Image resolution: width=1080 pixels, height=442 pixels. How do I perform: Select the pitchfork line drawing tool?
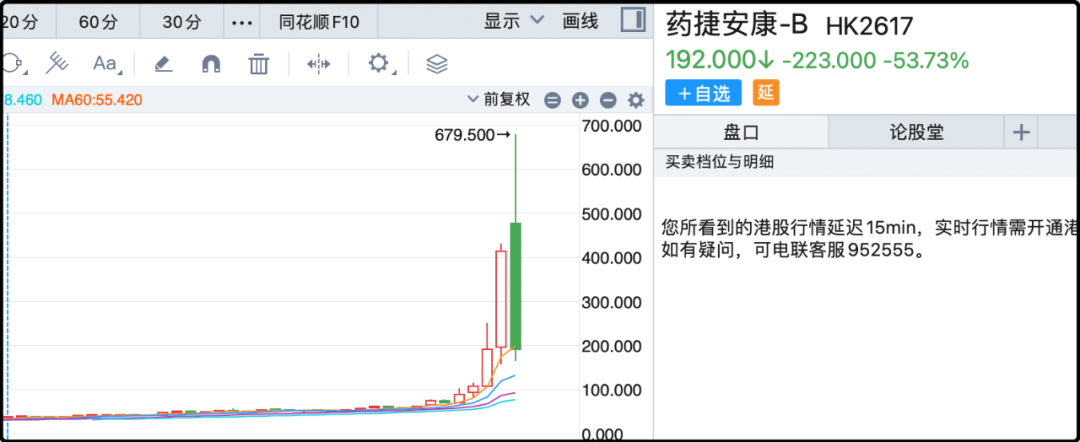point(58,64)
